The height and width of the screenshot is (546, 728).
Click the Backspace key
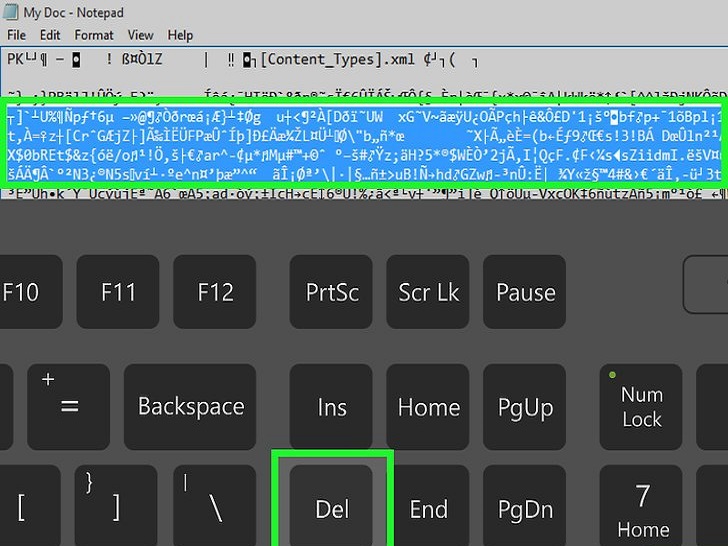pyautogui.click(x=190, y=407)
